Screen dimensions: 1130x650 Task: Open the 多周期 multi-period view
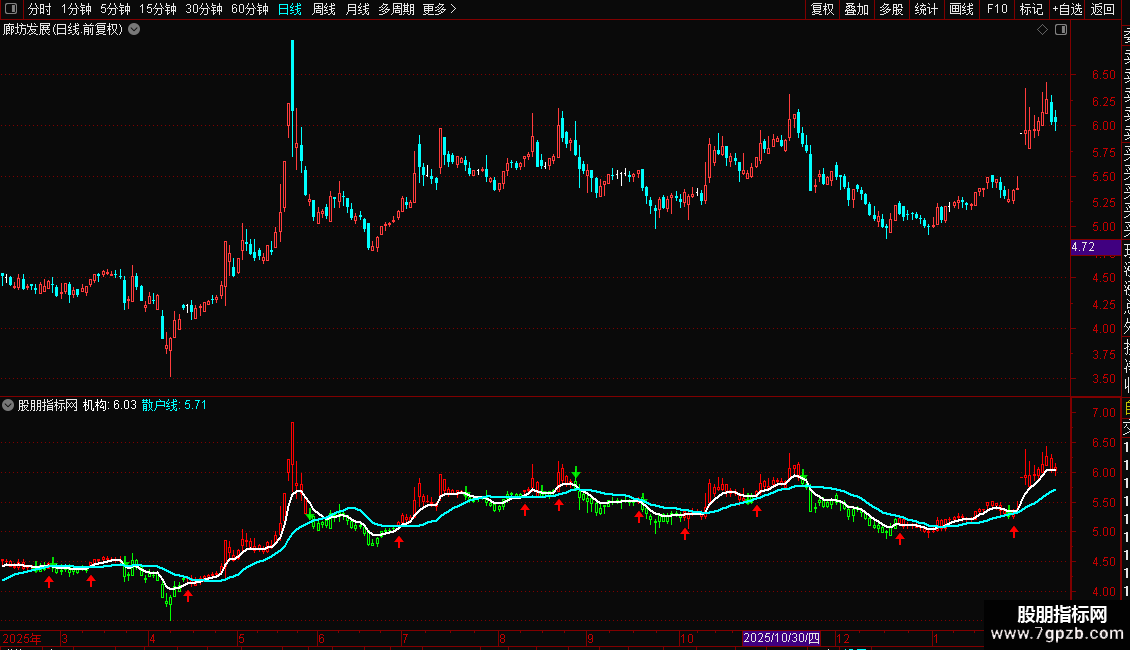tap(396, 9)
